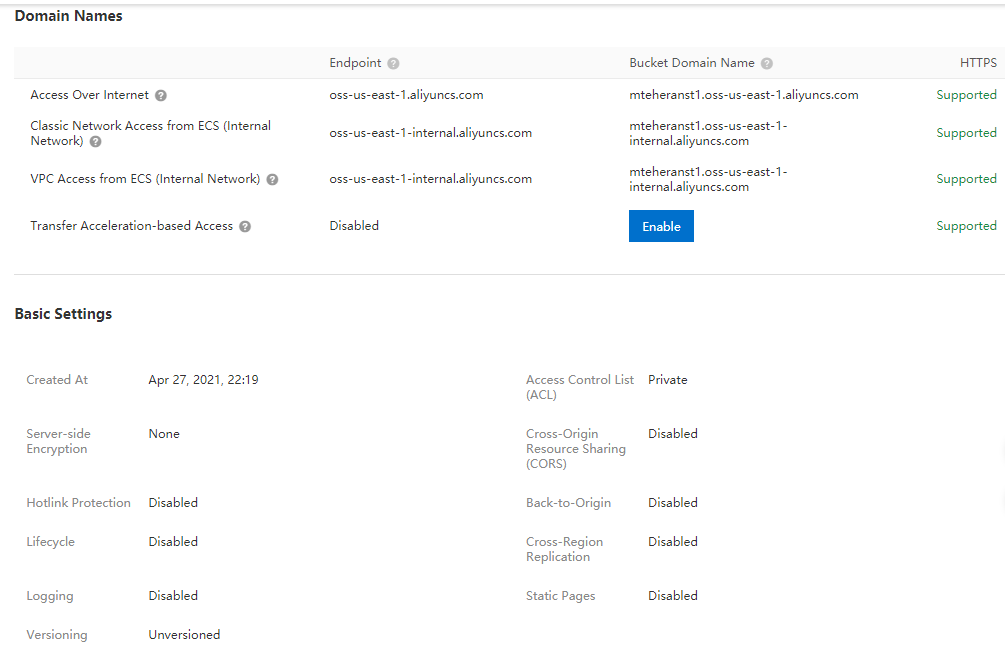Open the Bucket Domain Name help tooltip icon
The height and width of the screenshot is (648, 1005).
pyautogui.click(x=767, y=63)
